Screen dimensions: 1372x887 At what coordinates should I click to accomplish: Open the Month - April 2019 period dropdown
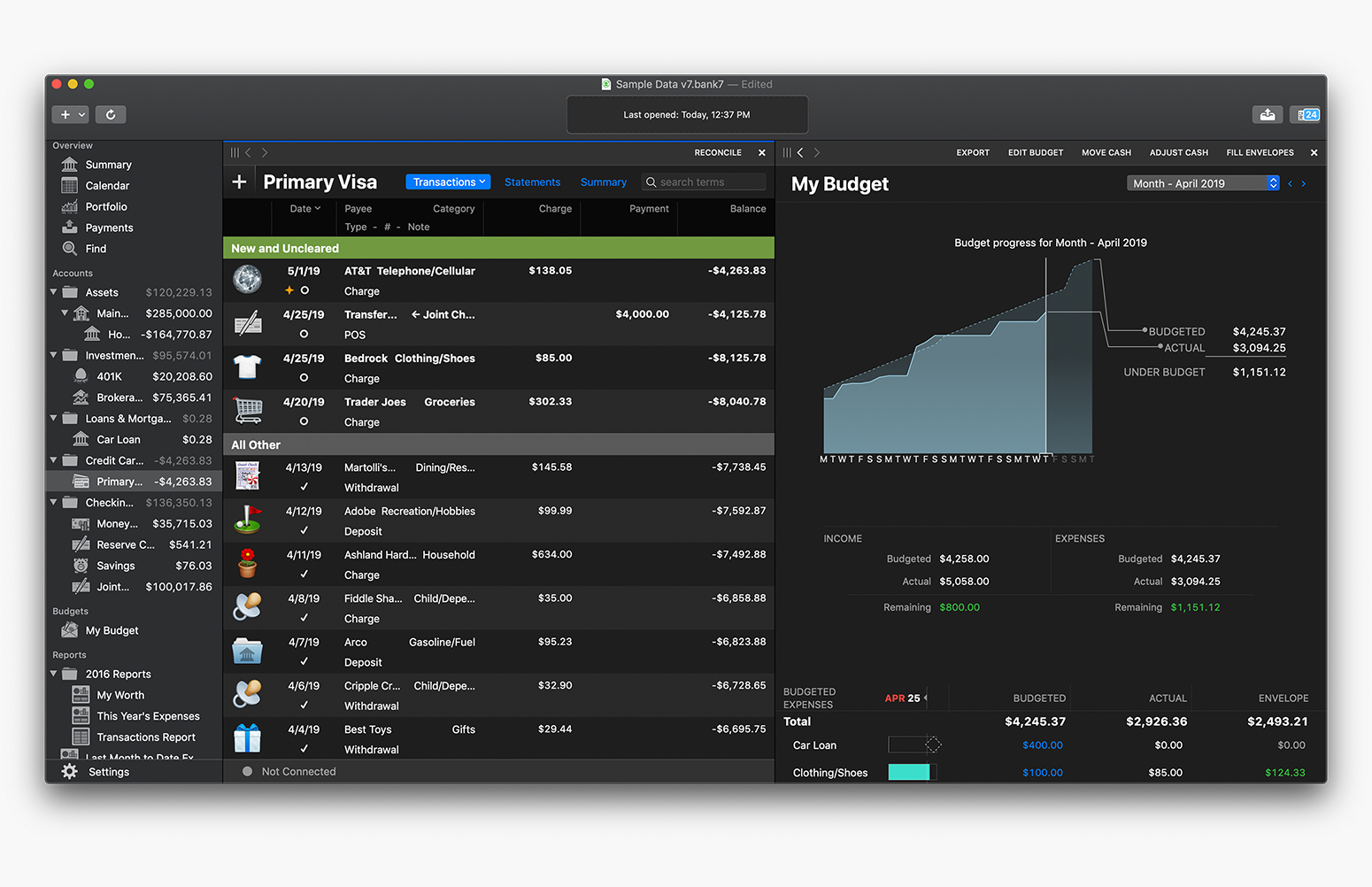1203,183
